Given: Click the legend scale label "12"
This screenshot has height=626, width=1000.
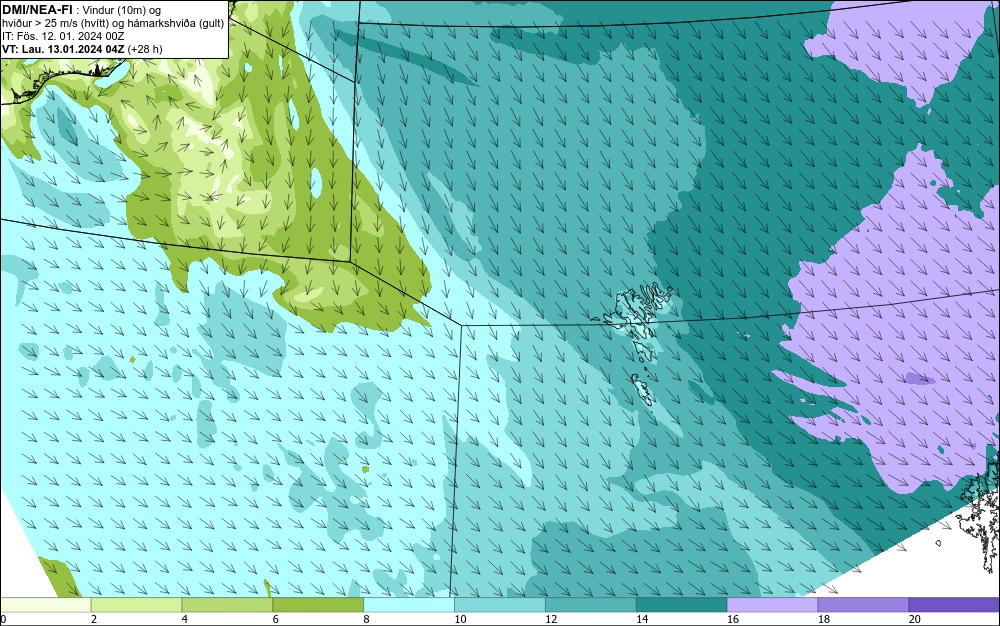Looking at the screenshot, I should click(552, 619).
